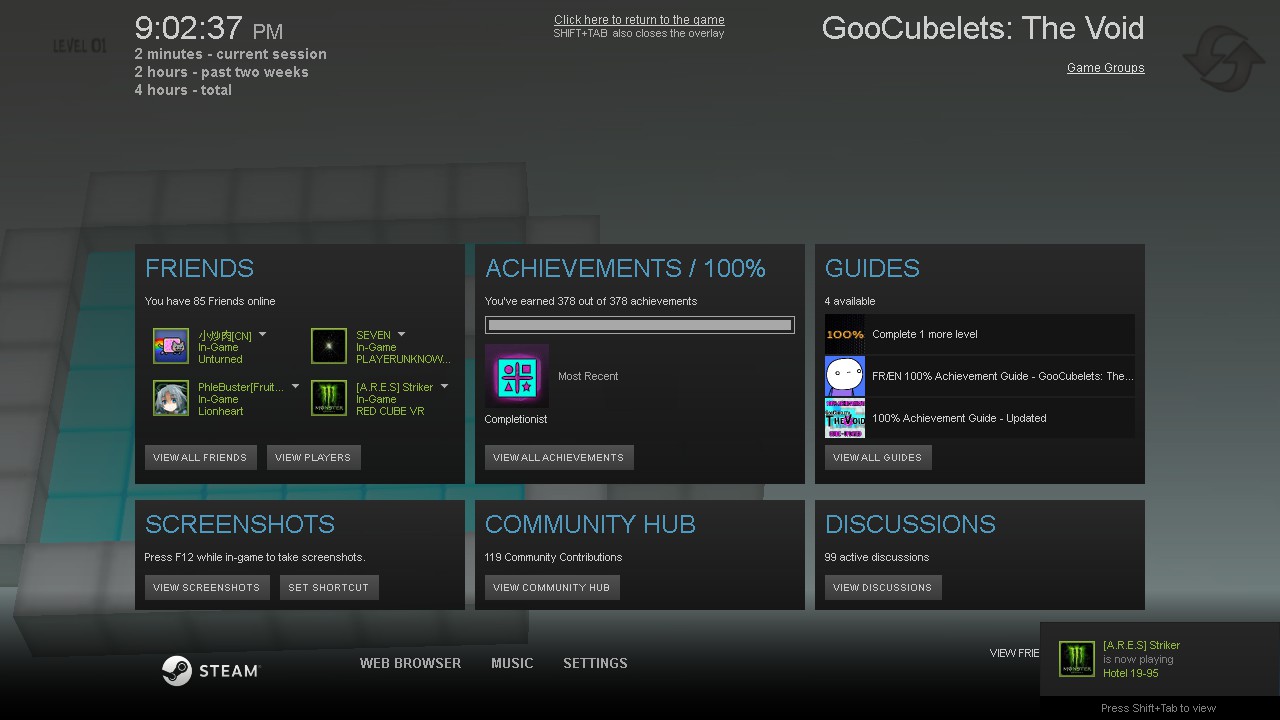Open the Web Browser menu item
Viewport: 1280px width, 720px height.
(410, 663)
